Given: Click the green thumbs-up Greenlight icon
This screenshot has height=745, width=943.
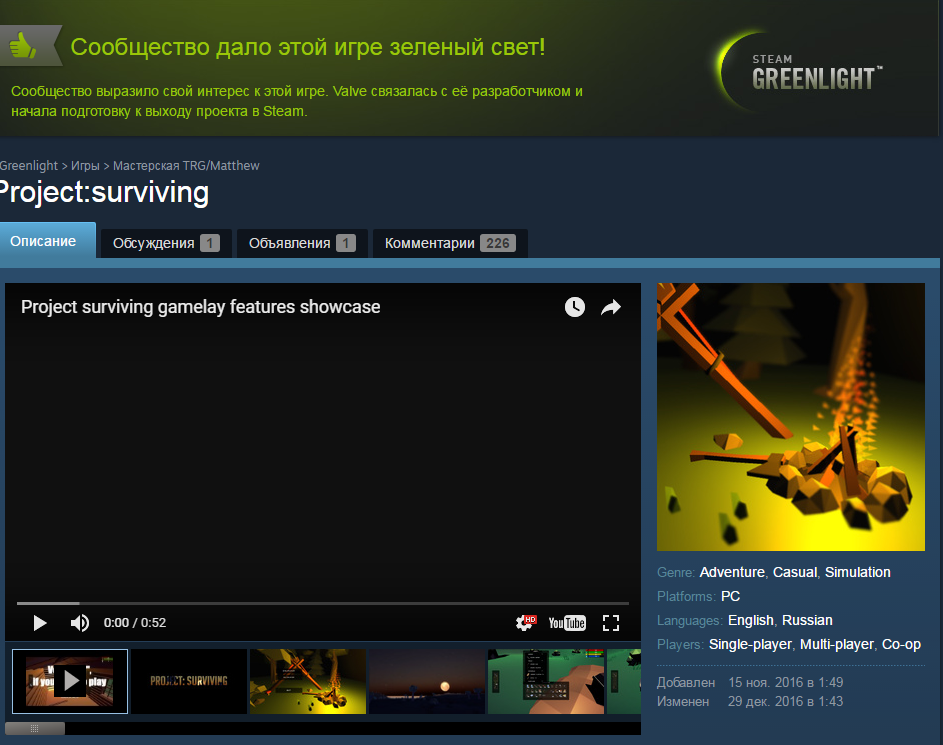Looking at the screenshot, I should click(x=23, y=46).
